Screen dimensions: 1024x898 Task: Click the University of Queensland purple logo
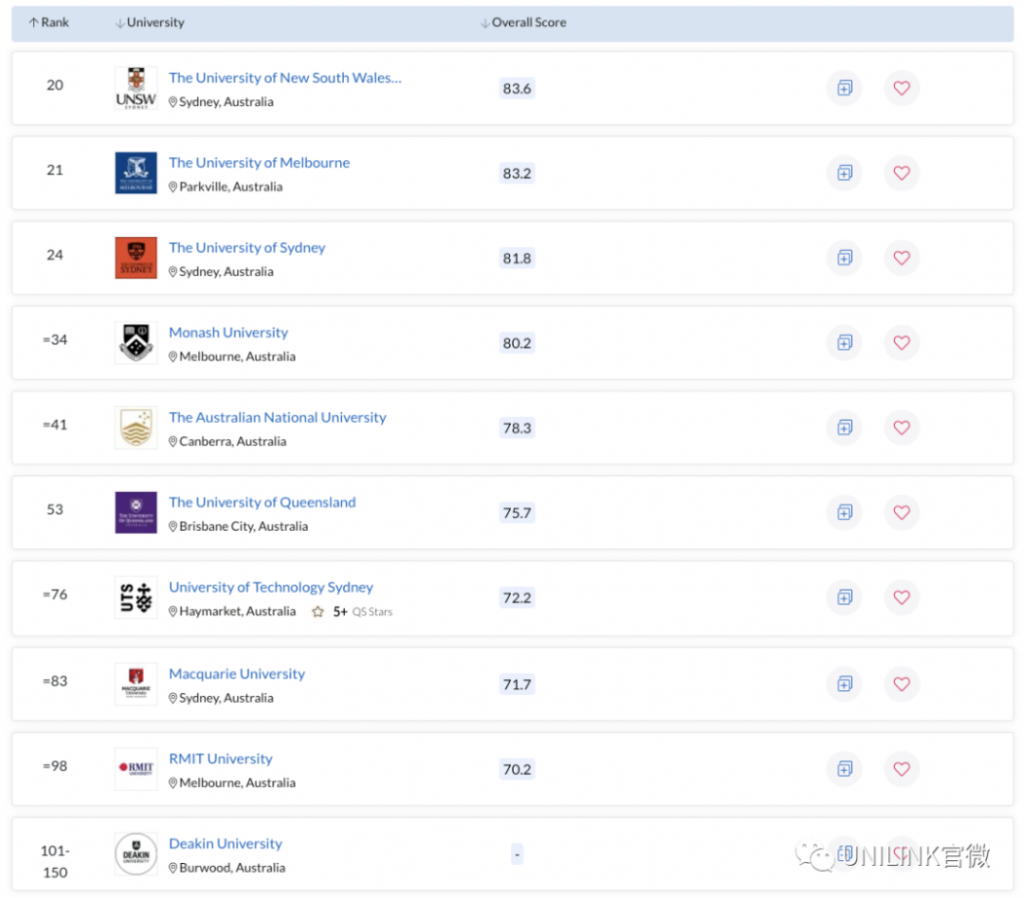pos(136,513)
